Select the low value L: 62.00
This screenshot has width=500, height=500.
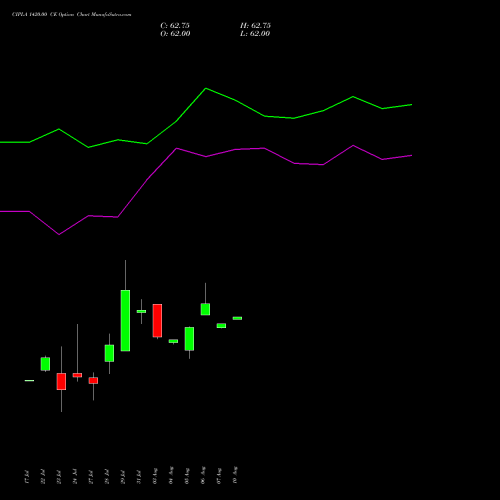pos(255,34)
